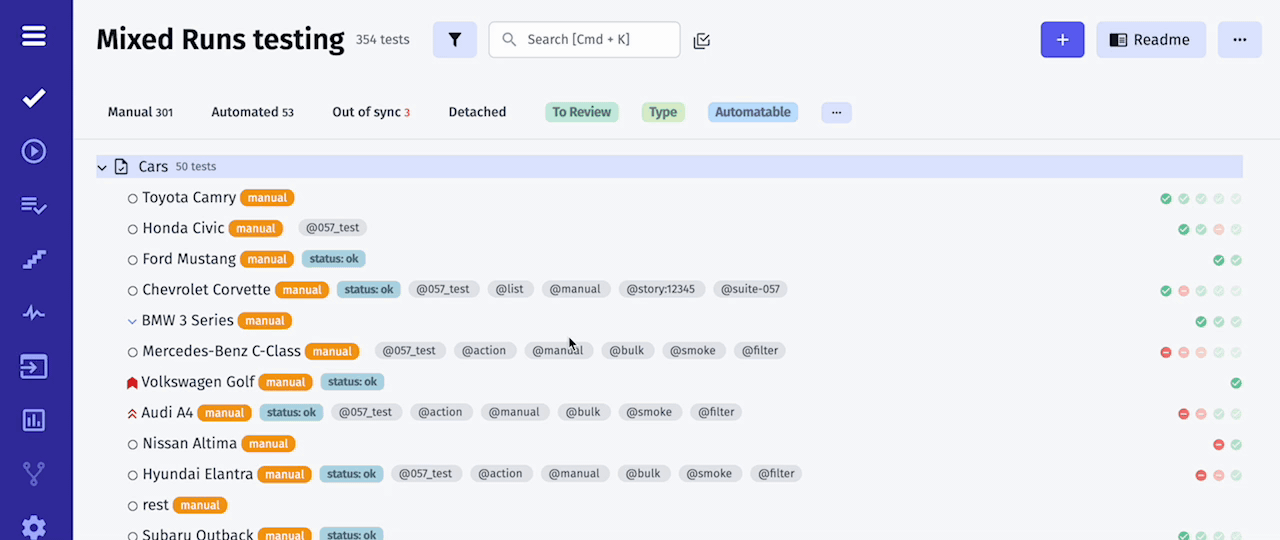Open the Tests checkmark sidebar icon
The width and height of the screenshot is (1280, 540).
[34, 98]
